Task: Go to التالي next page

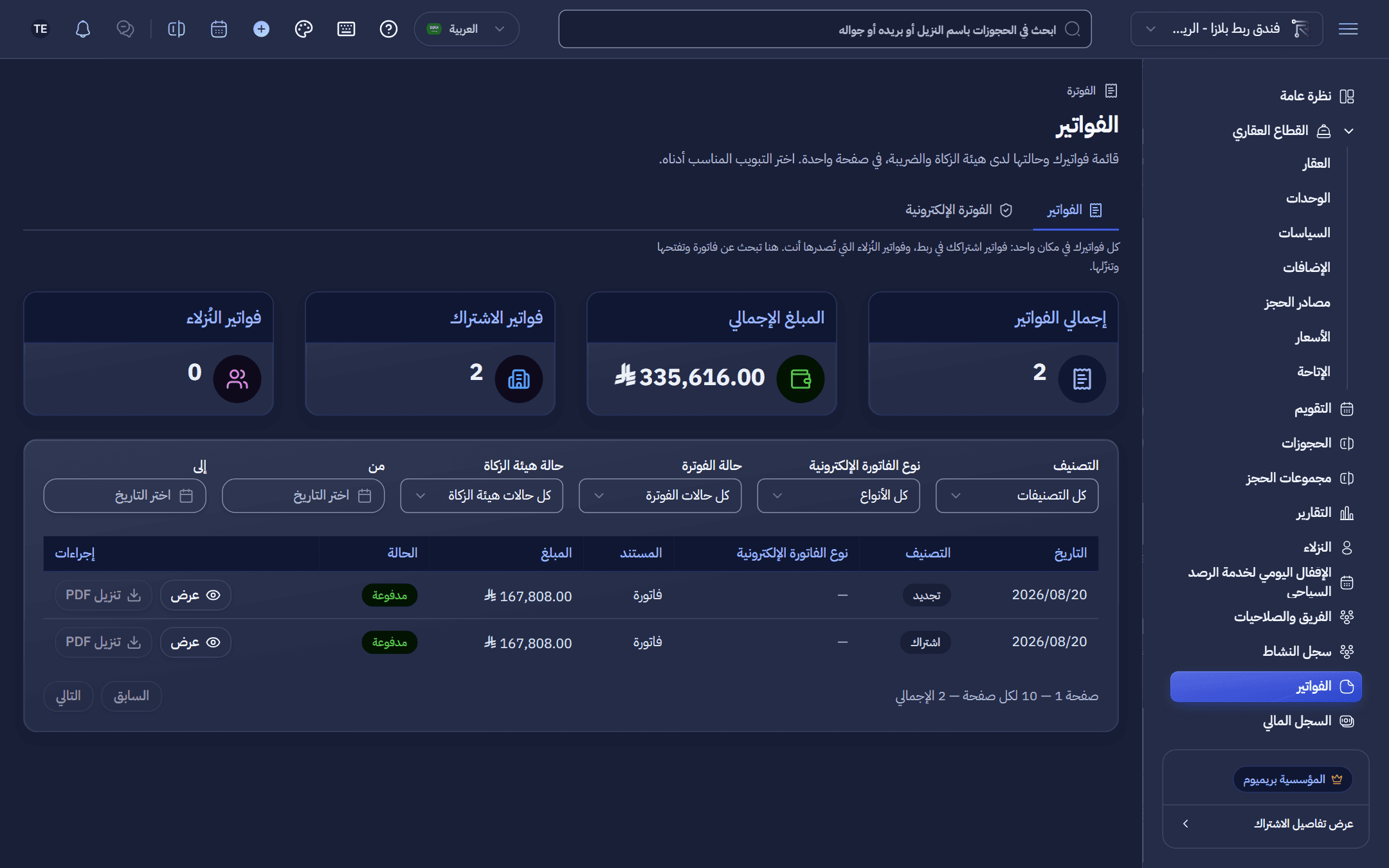Action: click(68, 696)
